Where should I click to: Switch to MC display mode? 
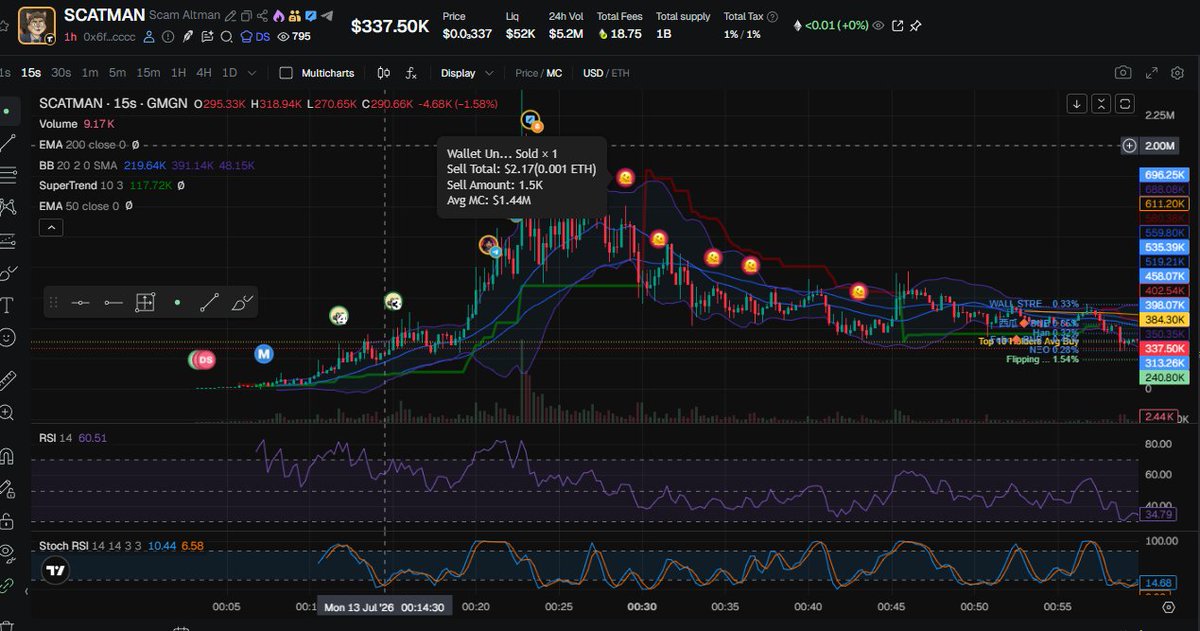tap(554, 73)
